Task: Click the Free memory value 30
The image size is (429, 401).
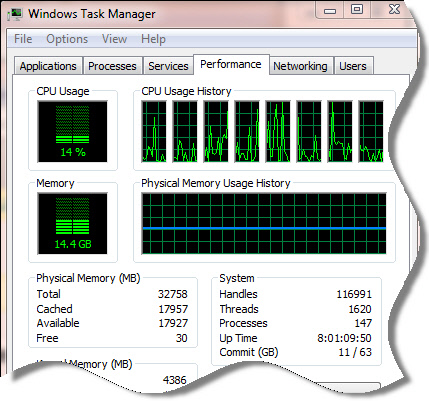Action: click(182, 338)
